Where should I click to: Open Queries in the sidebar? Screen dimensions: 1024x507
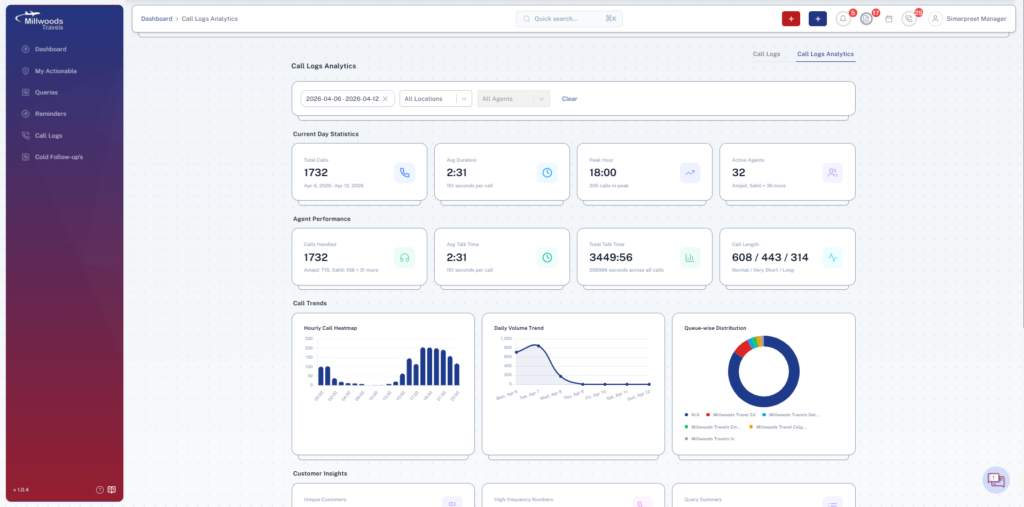click(46, 92)
